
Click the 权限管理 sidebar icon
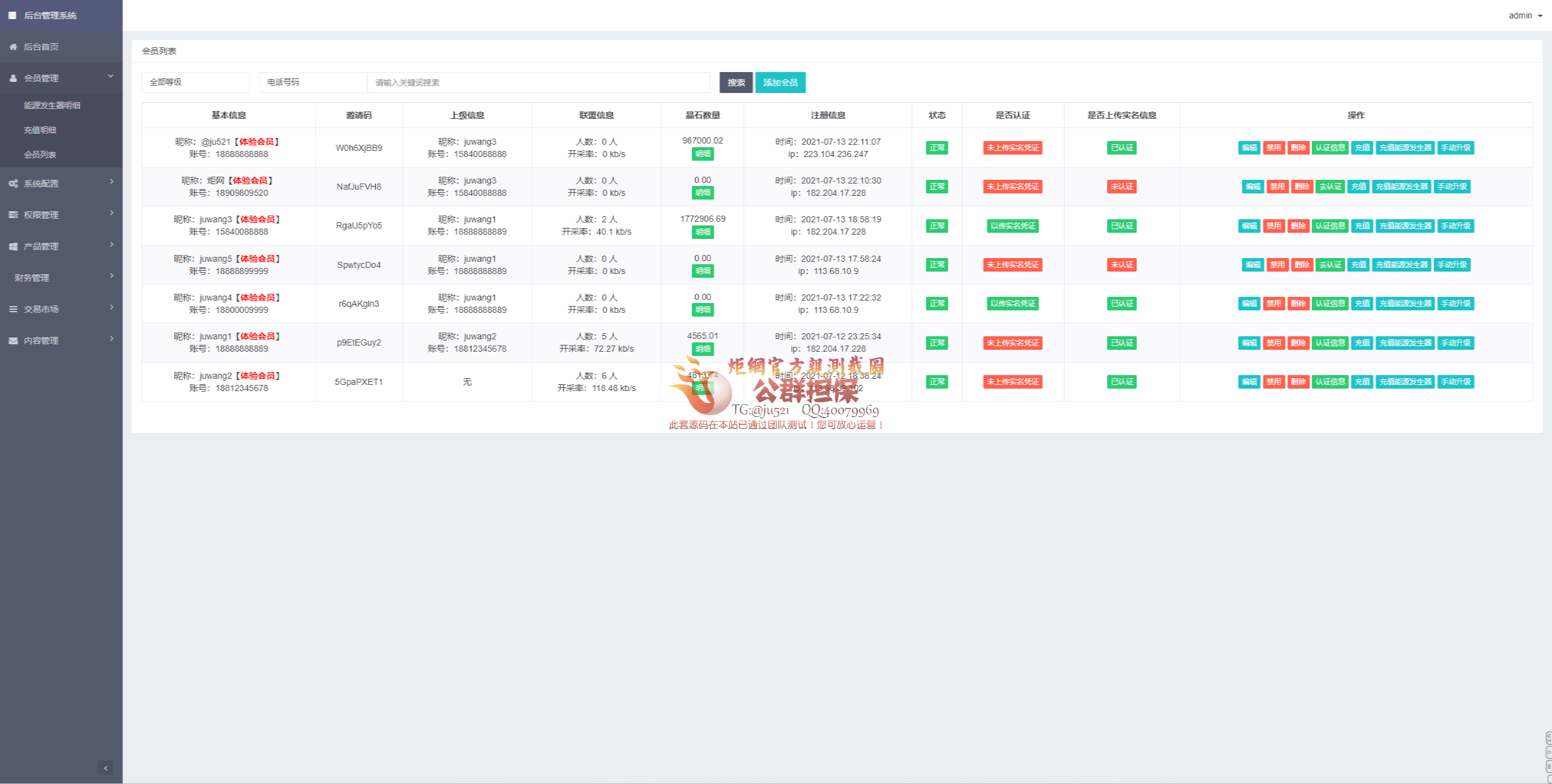point(13,215)
